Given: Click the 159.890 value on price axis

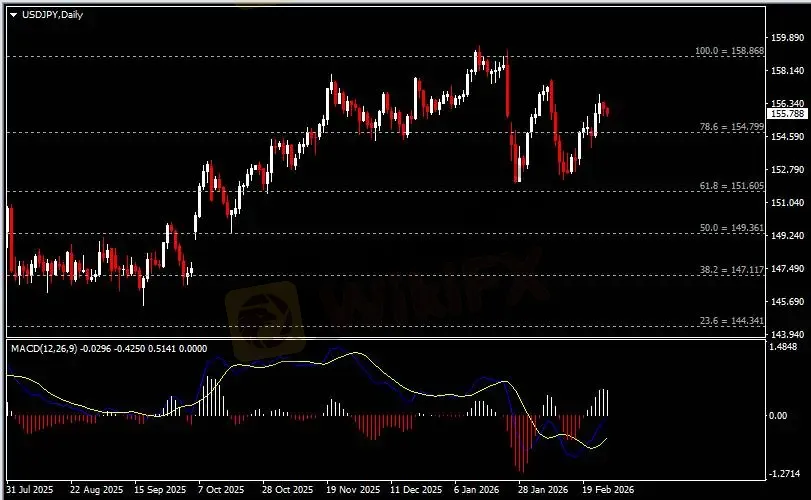Looking at the screenshot, I should [787, 37].
